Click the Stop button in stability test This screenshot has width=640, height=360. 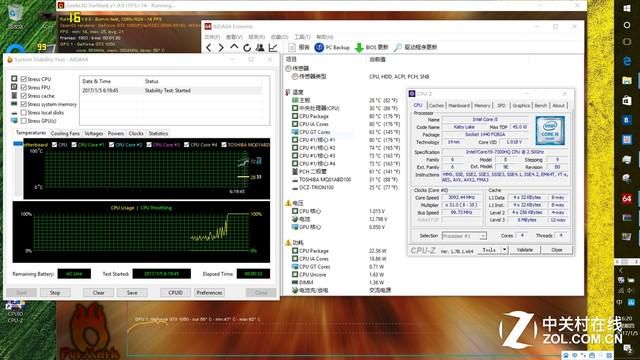(x=55, y=293)
